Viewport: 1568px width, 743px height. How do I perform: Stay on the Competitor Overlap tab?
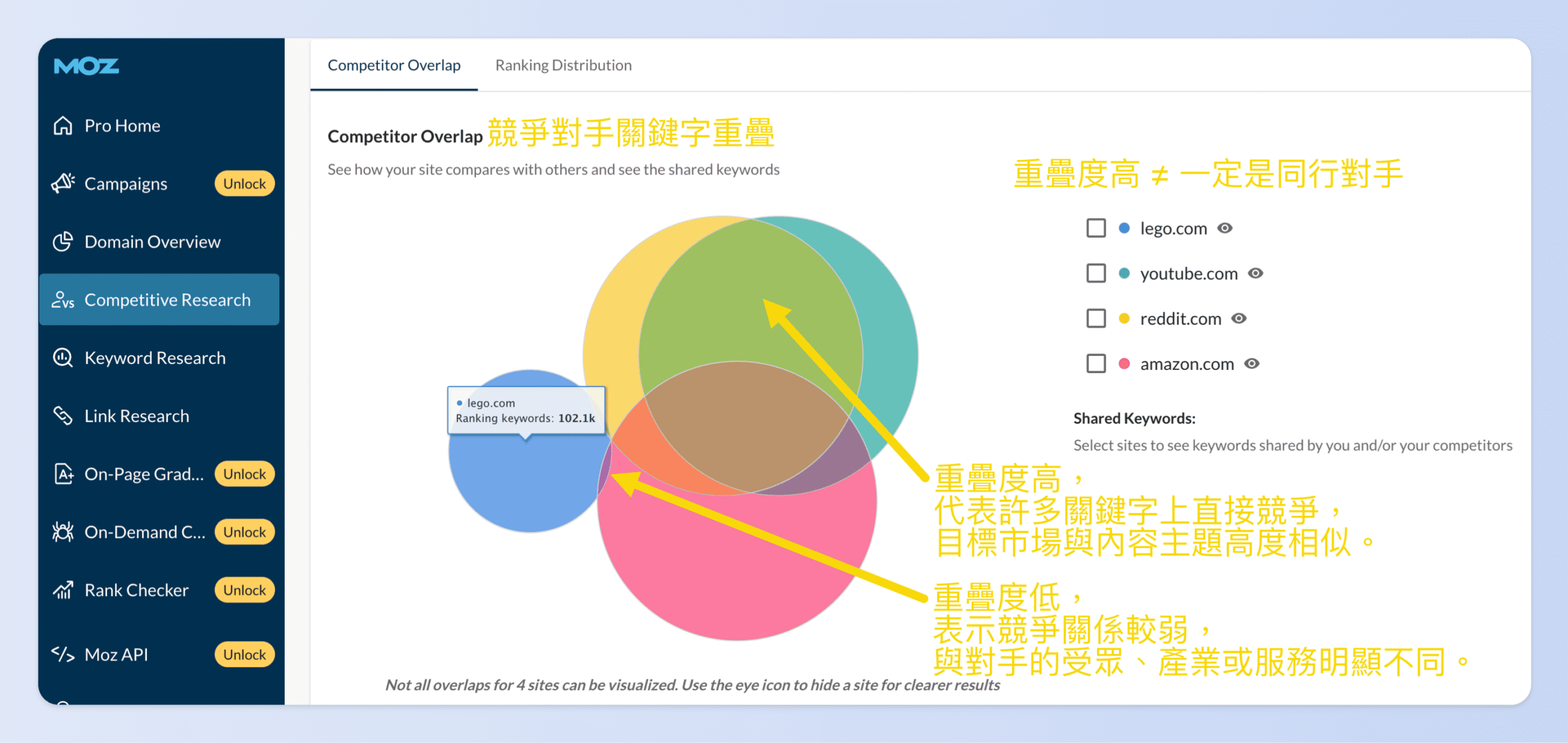pyautogui.click(x=394, y=65)
